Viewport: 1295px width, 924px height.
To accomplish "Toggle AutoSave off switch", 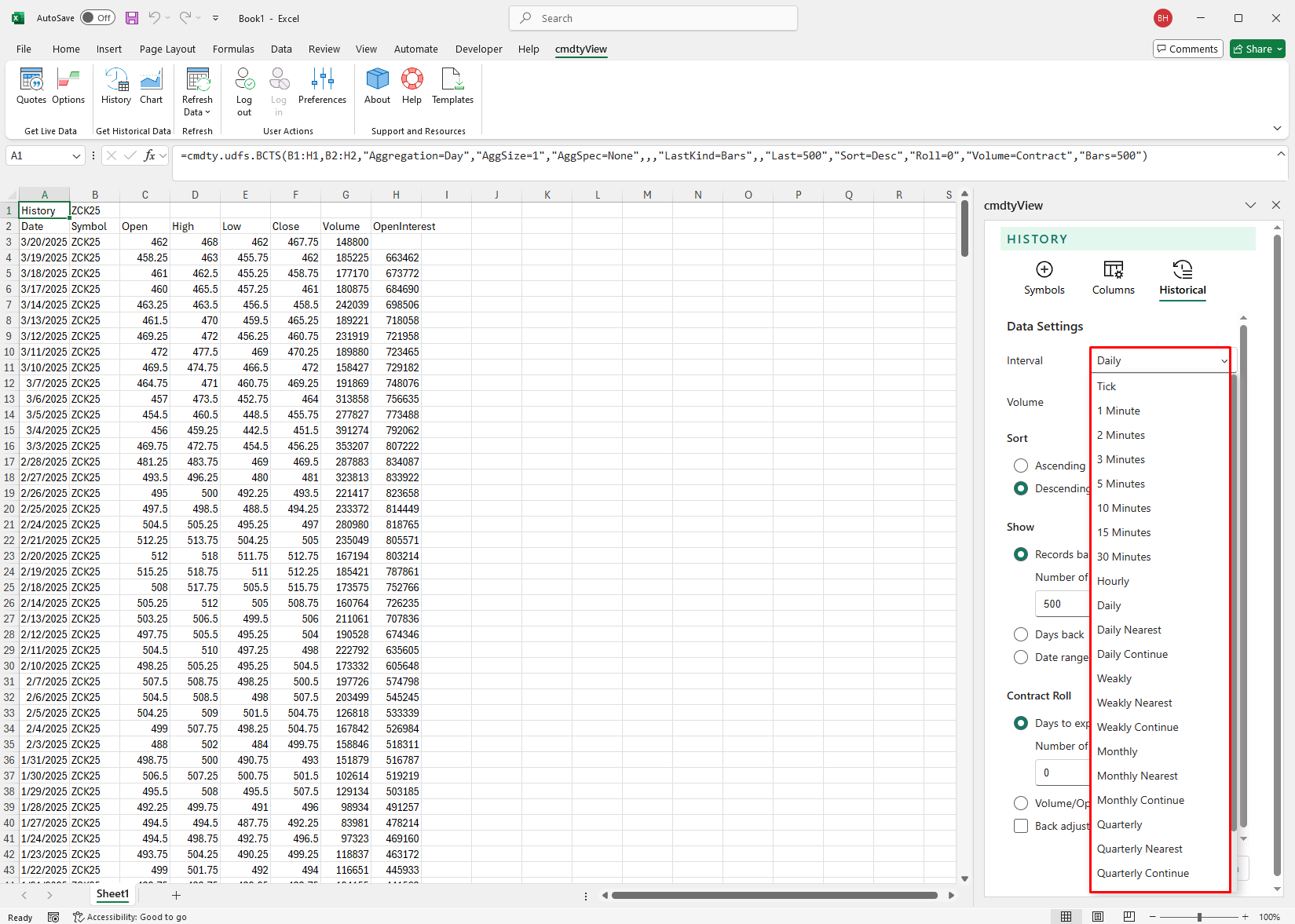I will (97, 18).
